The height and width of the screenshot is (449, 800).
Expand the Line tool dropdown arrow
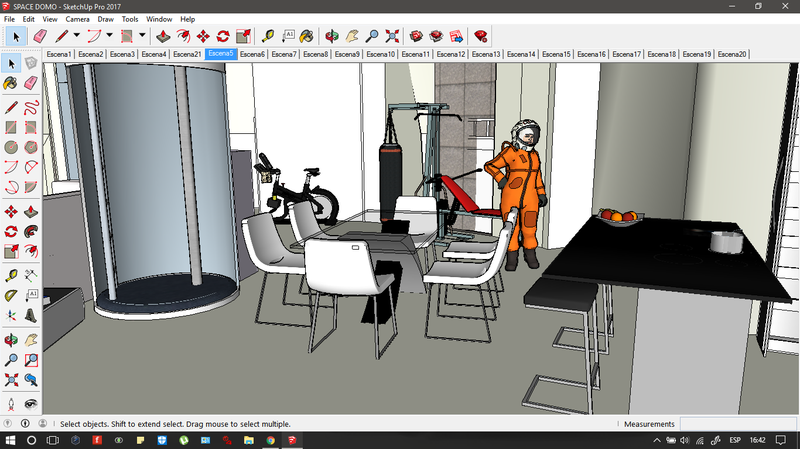[x=77, y=36]
